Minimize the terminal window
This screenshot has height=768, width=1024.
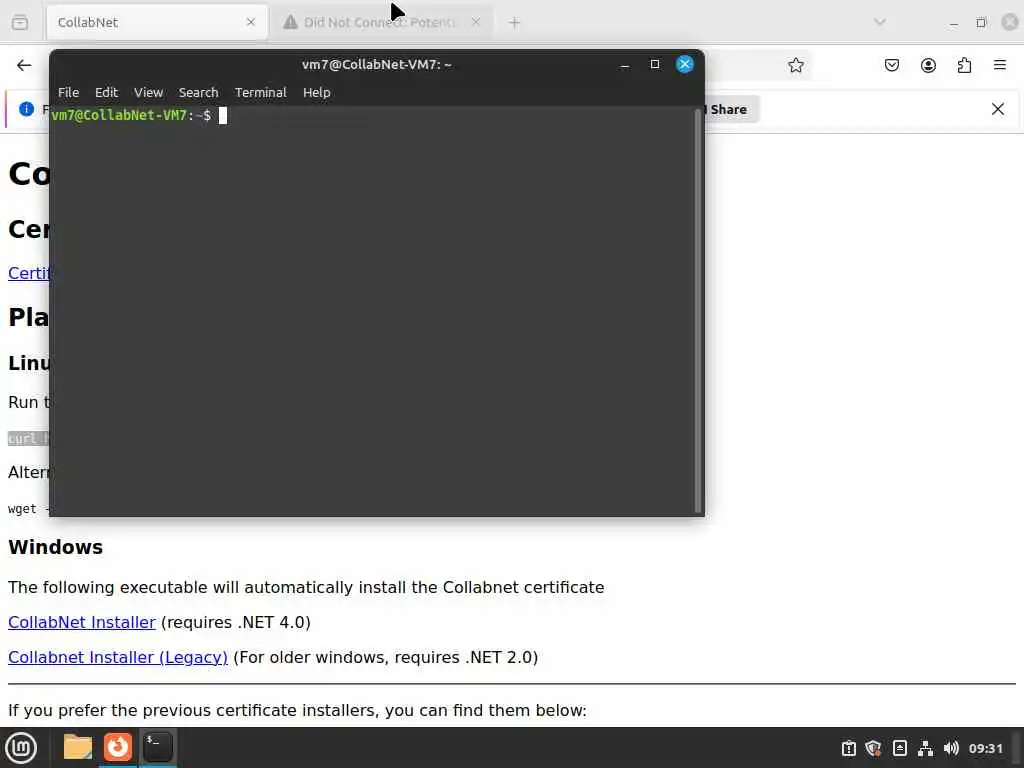click(x=624, y=64)
